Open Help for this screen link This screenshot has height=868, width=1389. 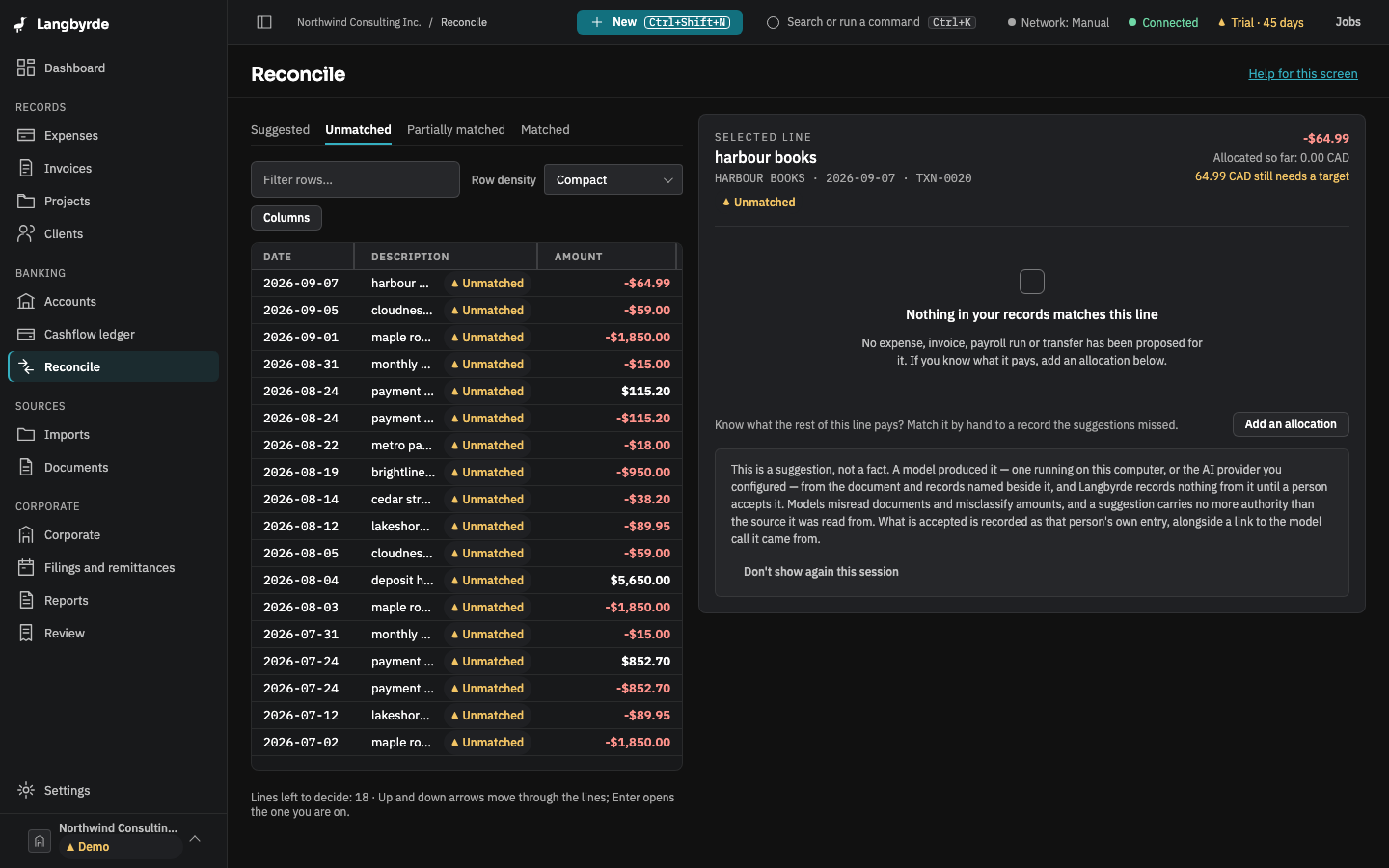[x=1303, y=74]
